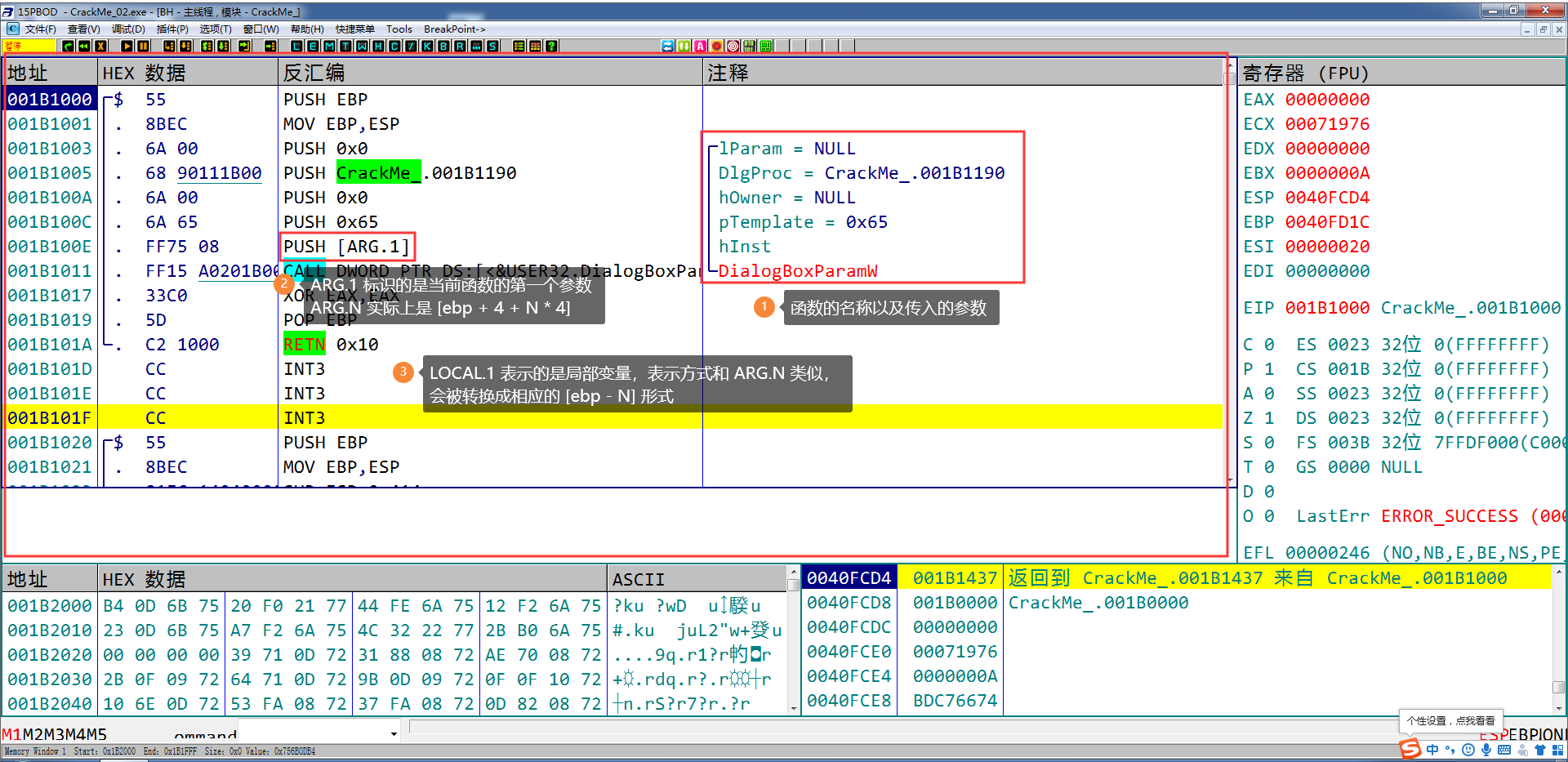Click the Sogou input method S logo
This screenshot has width=1568, height=762.
pyautogui.click(x=1410, y=749)
